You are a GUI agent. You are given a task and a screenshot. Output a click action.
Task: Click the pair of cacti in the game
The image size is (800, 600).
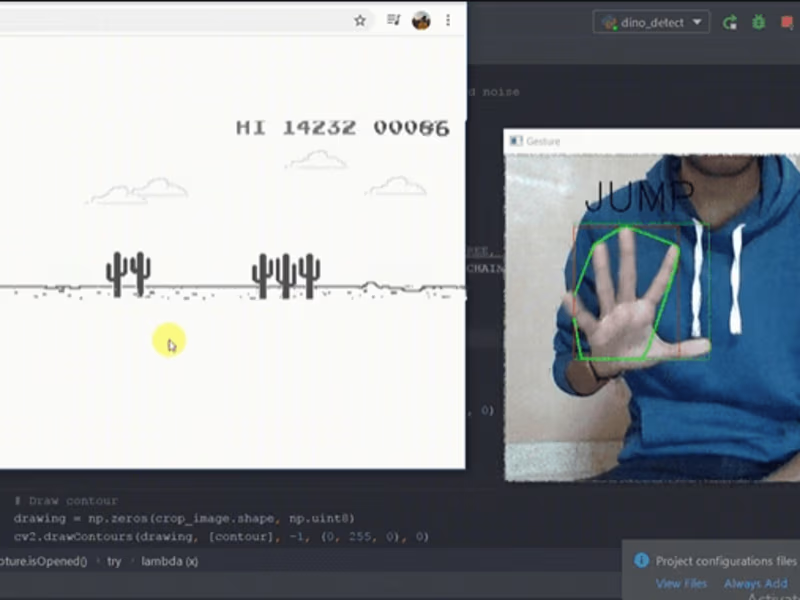click(x=128, y=274)
